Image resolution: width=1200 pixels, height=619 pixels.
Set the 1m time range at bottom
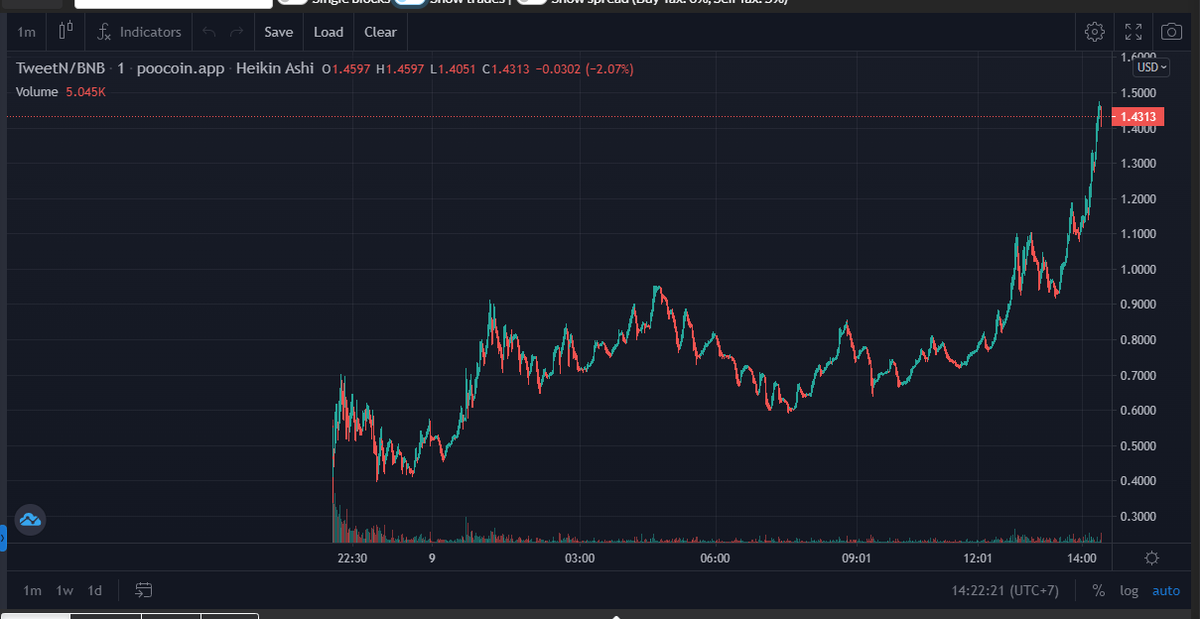tap(32, 590)
